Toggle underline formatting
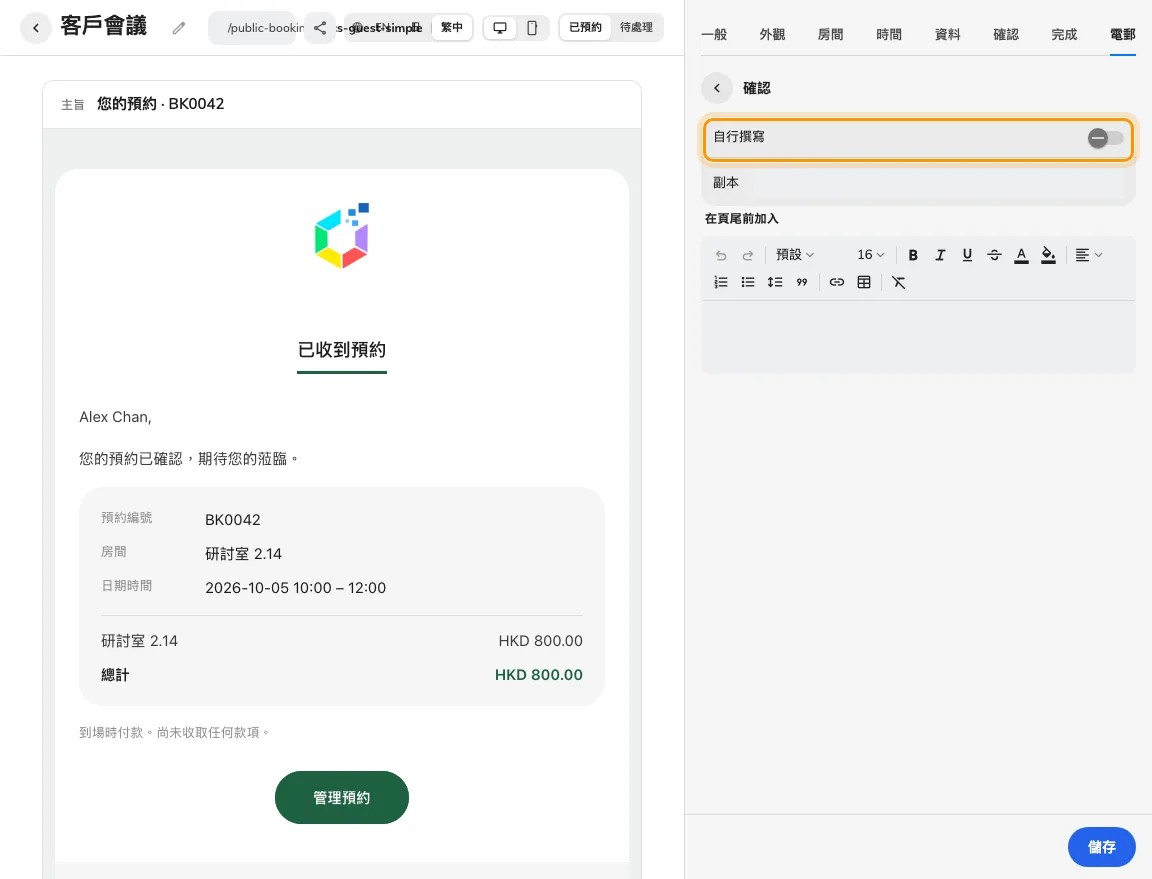 [x=967, y=255]
